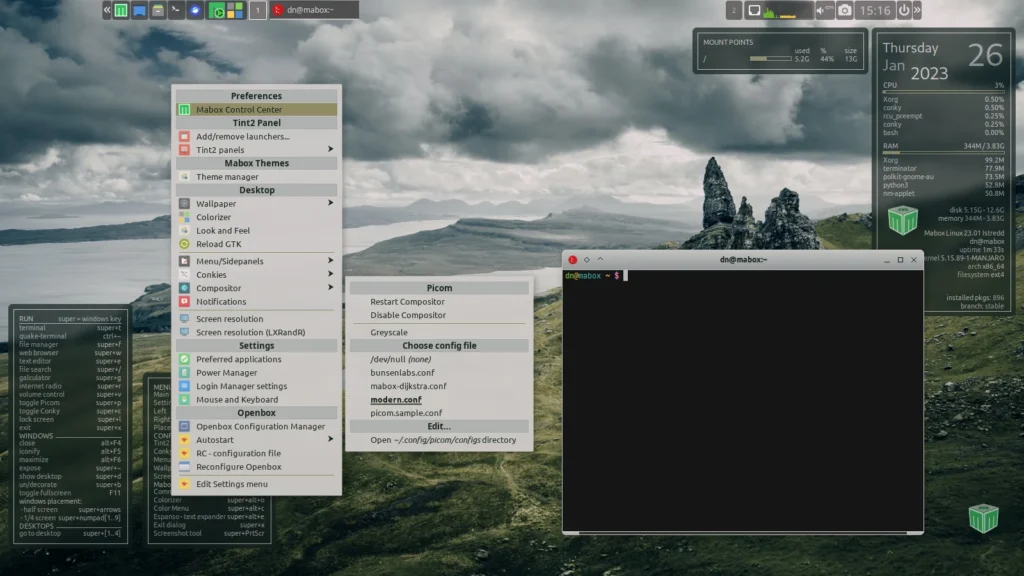Select picom.sample.conf config file

tap(439, 413)
